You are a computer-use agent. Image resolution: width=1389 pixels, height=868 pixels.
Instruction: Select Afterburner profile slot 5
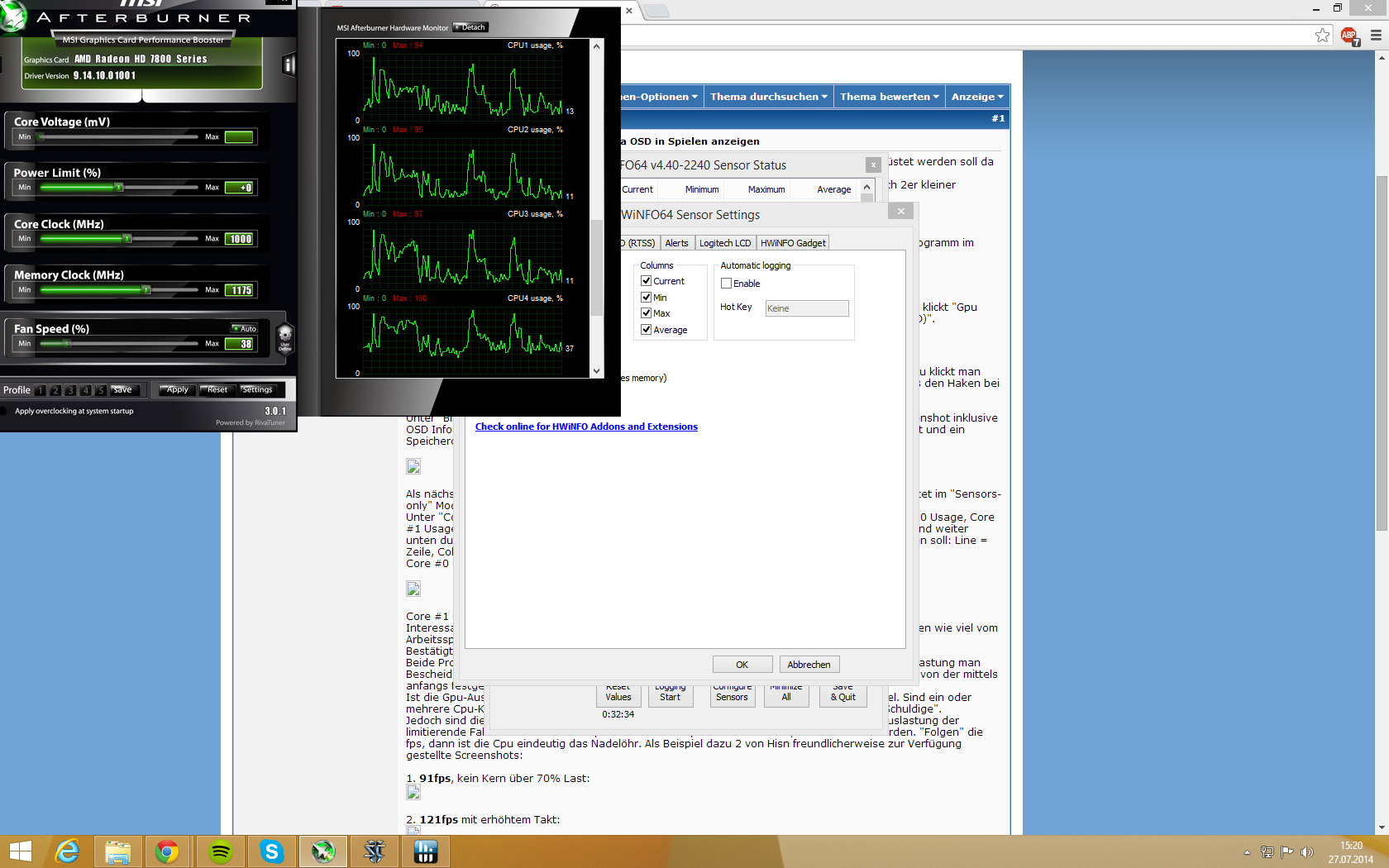(100, 390)
